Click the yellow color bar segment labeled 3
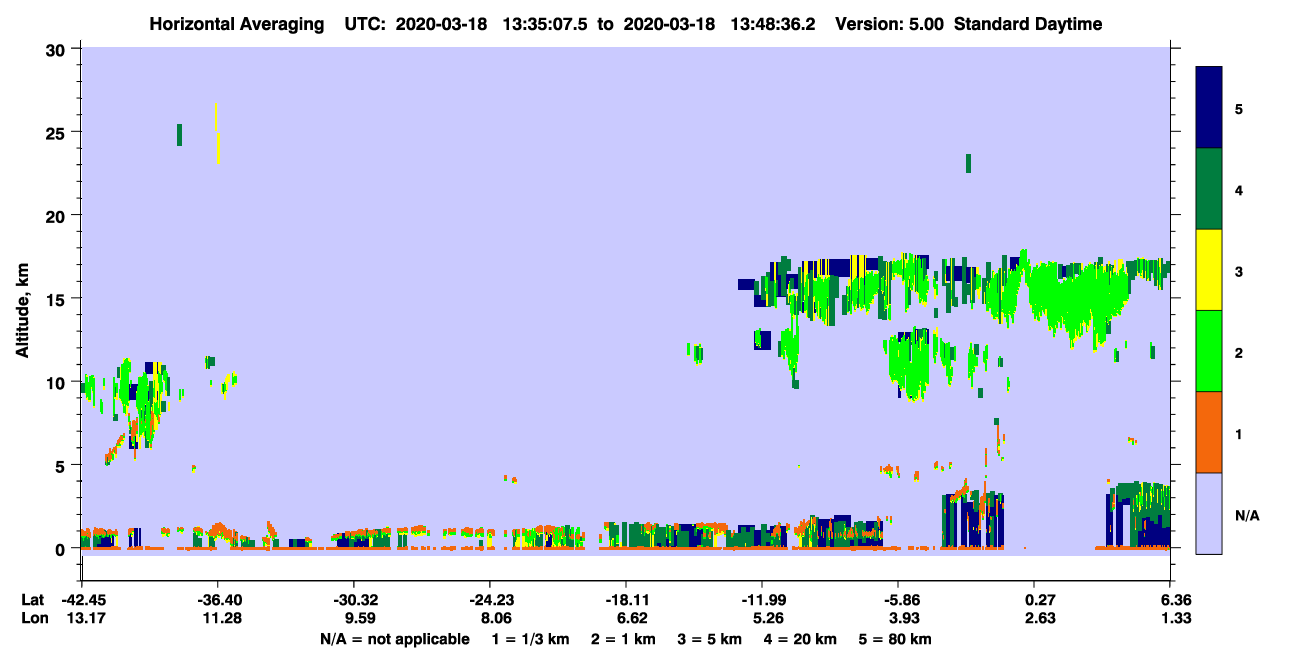The width and height of the screenshot is (1300, 667). (1209, 270)
